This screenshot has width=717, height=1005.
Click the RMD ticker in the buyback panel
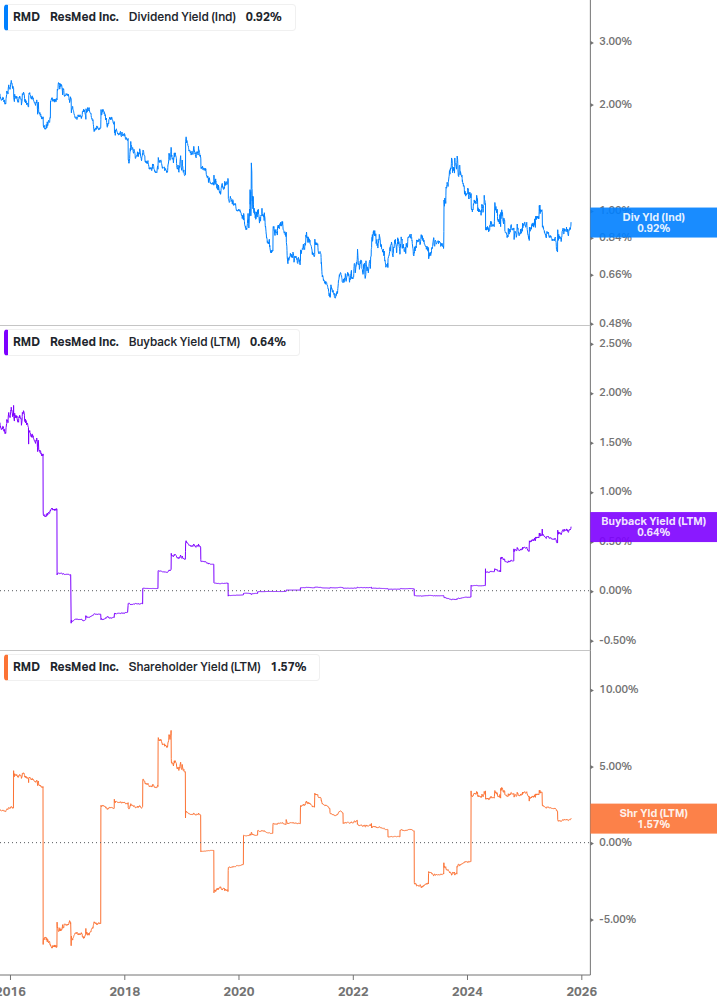click(x=26, y=342)
